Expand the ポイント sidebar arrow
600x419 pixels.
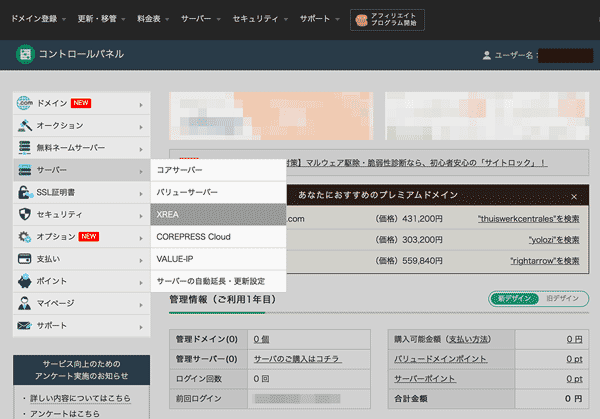[x=141, y=282]
